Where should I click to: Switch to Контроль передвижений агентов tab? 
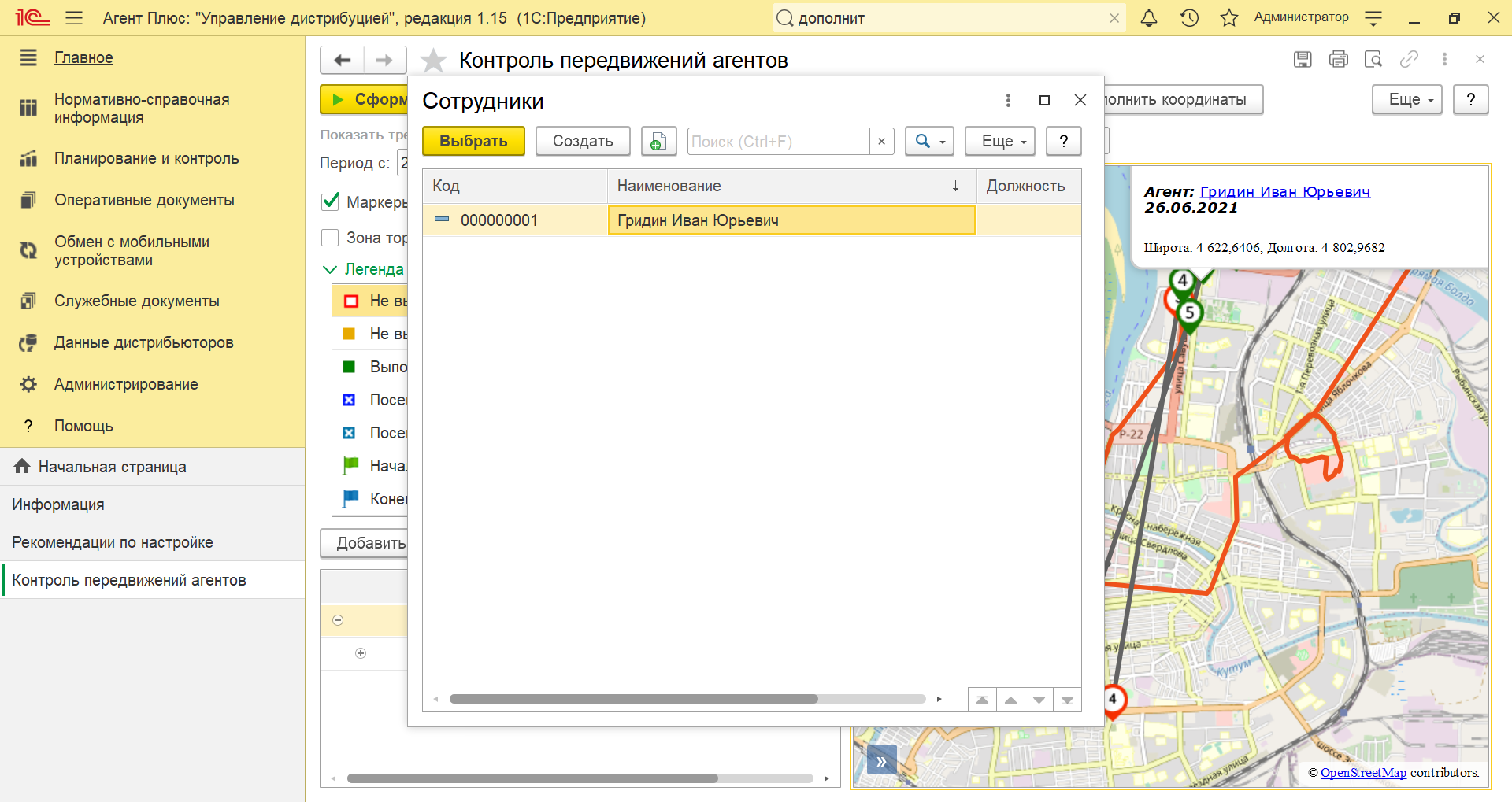coord(152,580)
